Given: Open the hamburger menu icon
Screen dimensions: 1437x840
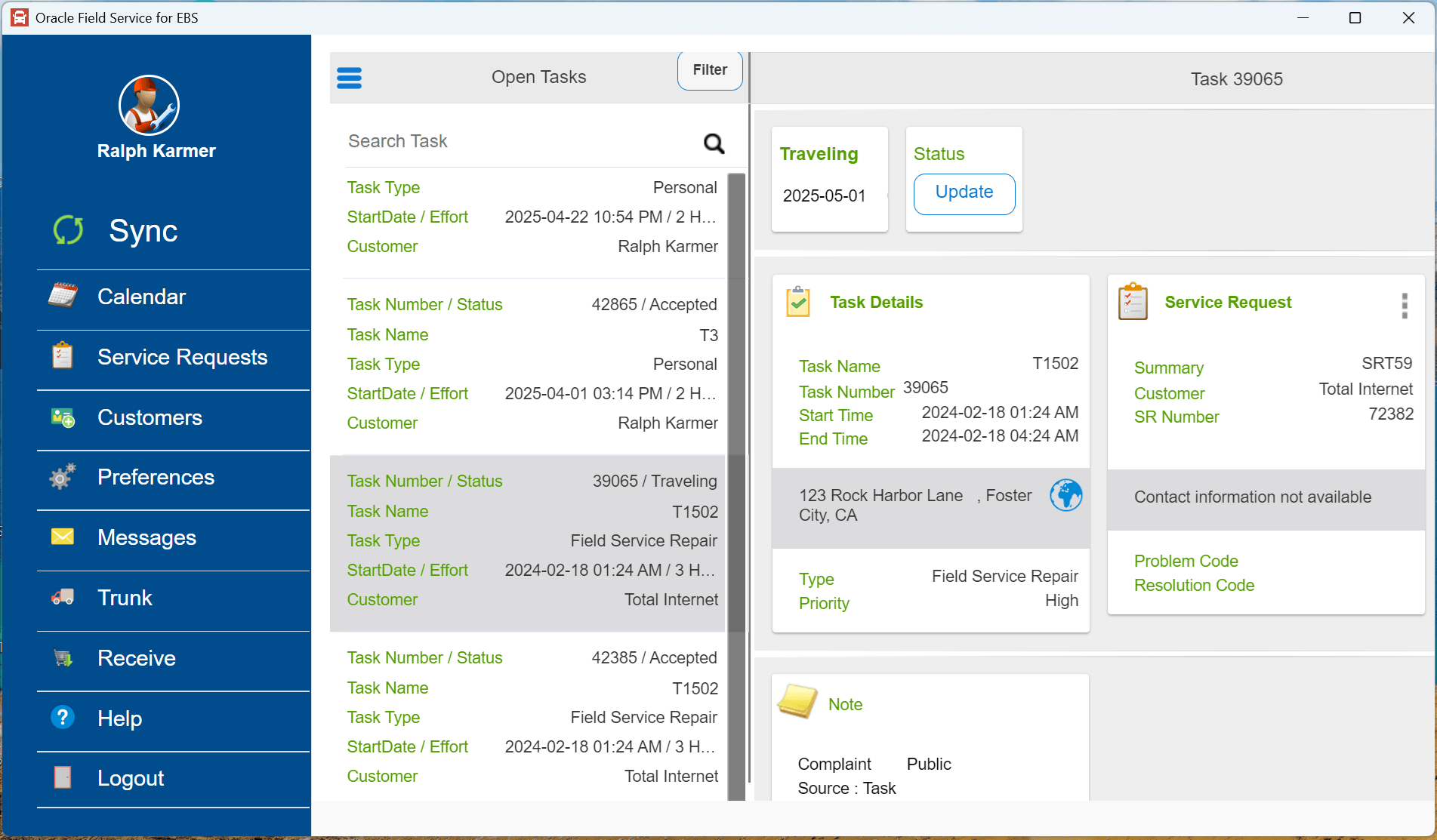Looking at the screenshot, I should [x=349, y=78].
